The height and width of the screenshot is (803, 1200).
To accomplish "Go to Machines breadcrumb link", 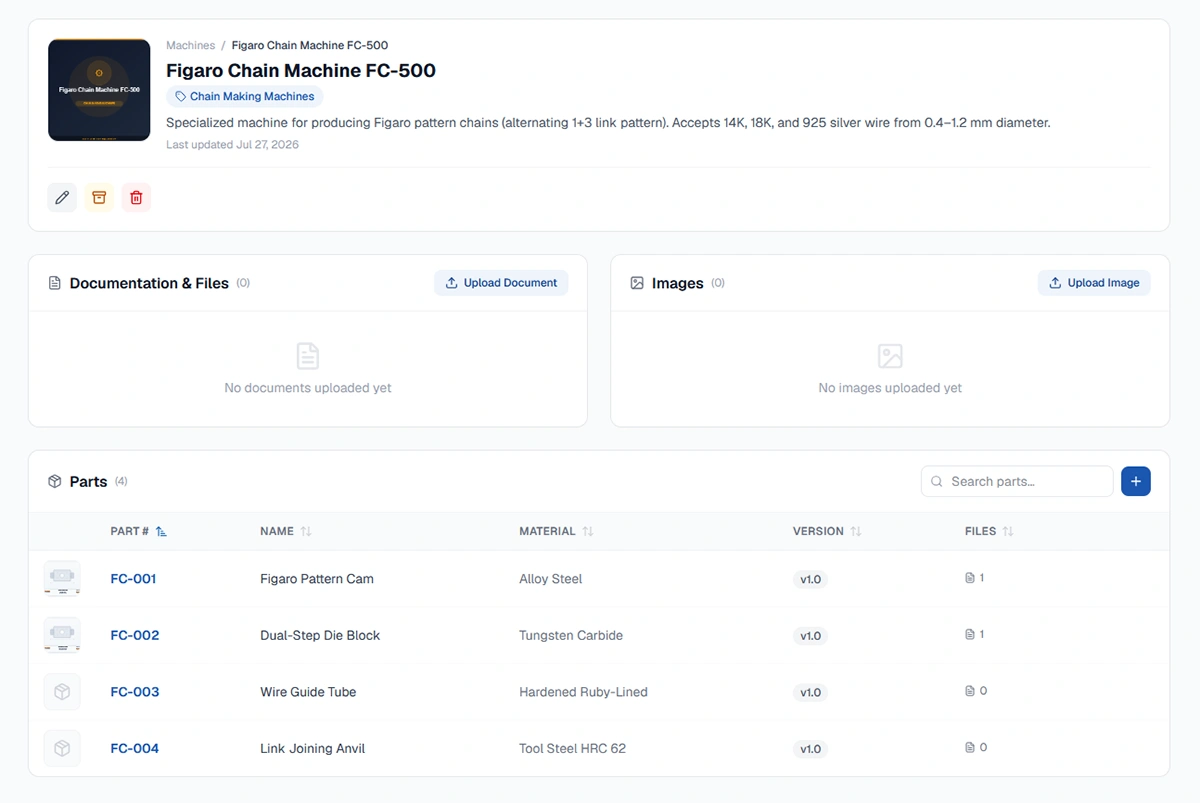I will coord(190,45).
